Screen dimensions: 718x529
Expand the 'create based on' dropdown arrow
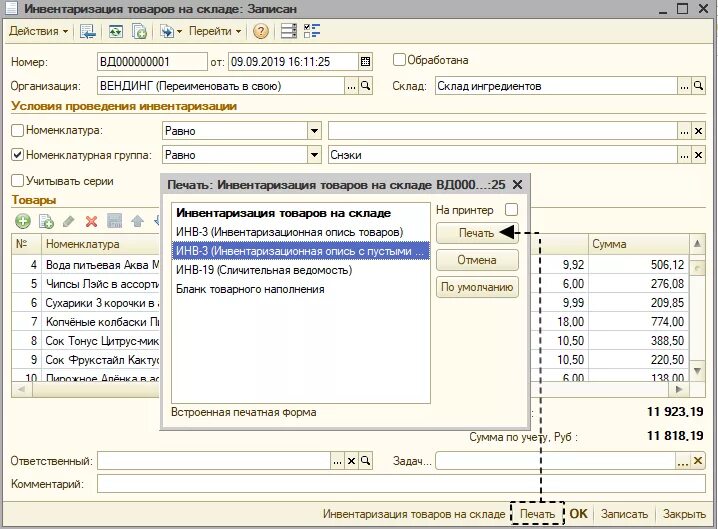(179, 31)
